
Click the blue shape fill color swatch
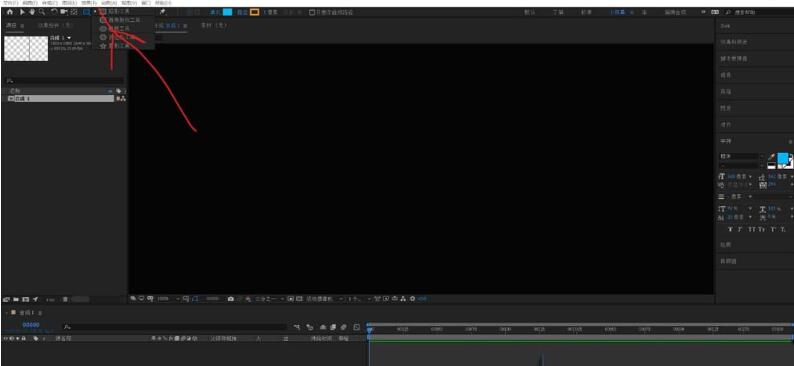227,12
